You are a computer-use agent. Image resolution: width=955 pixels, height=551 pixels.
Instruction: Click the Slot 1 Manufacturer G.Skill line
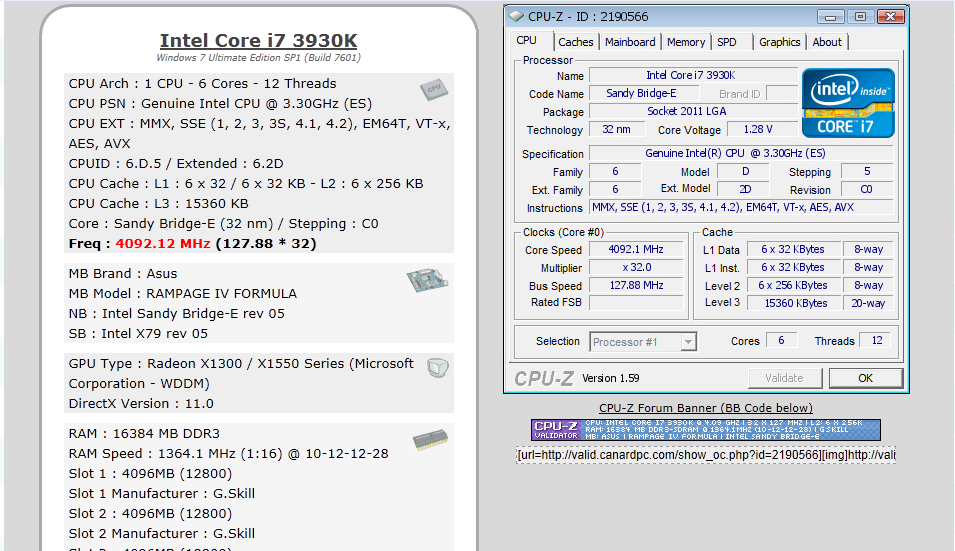[162, 493]
